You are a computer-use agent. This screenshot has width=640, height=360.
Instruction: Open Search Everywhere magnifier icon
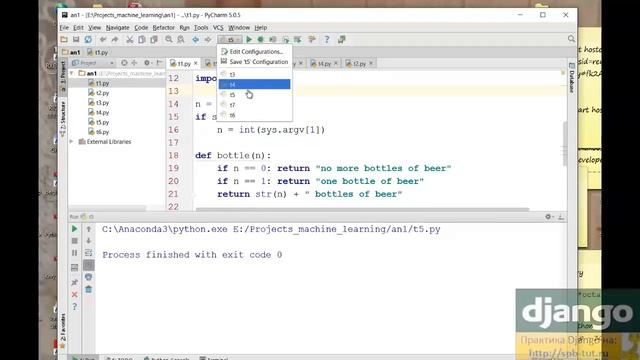(x=571, y=39)
